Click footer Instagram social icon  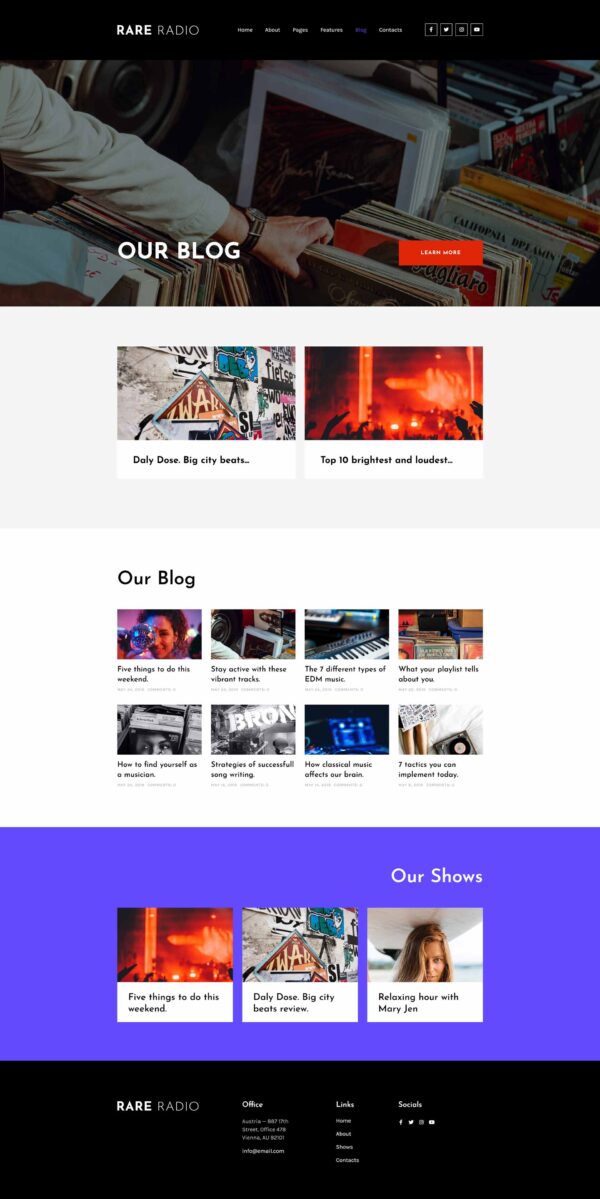[x=420, y=1123]
